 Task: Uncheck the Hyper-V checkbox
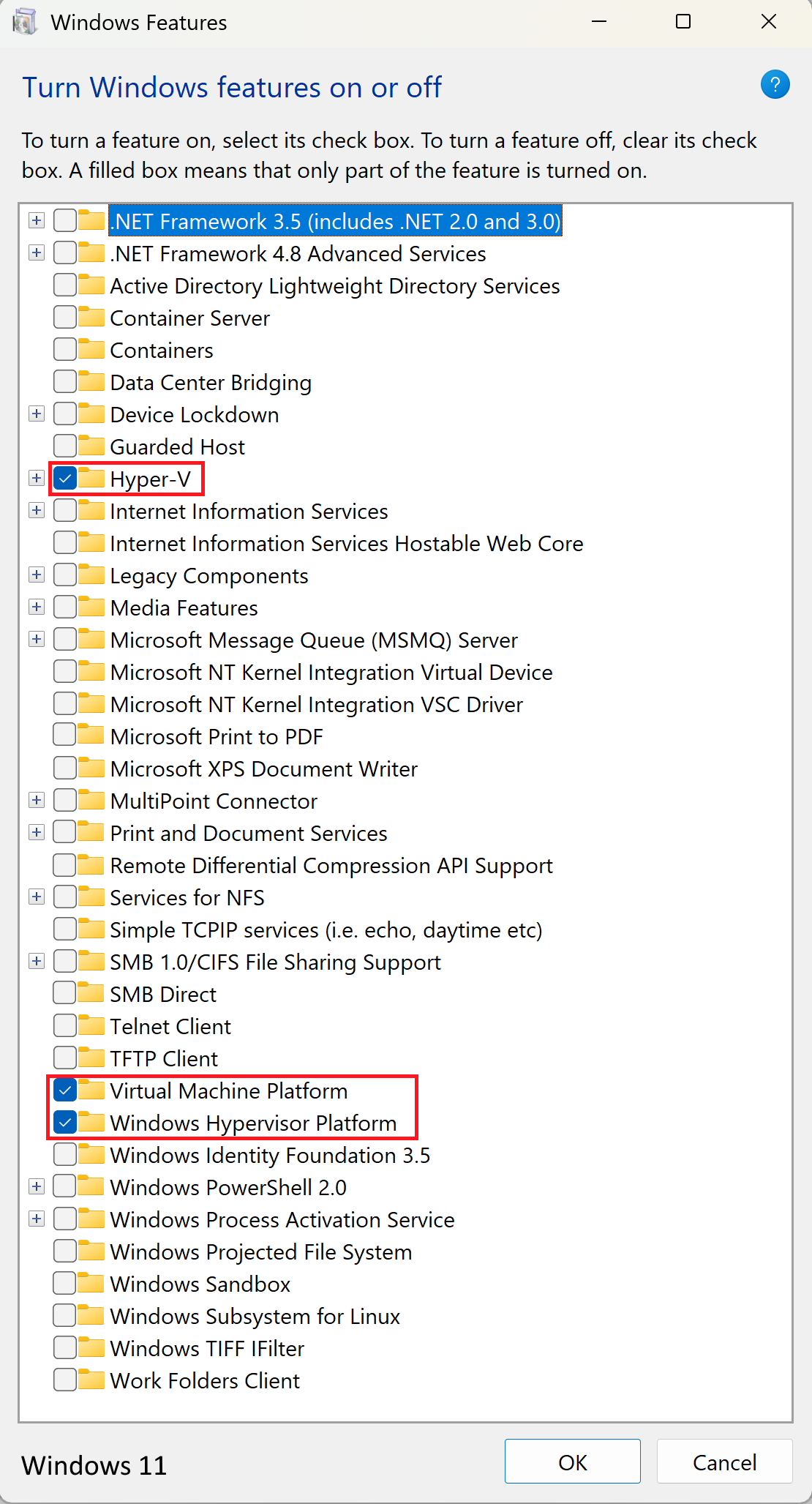coord(65,479)
